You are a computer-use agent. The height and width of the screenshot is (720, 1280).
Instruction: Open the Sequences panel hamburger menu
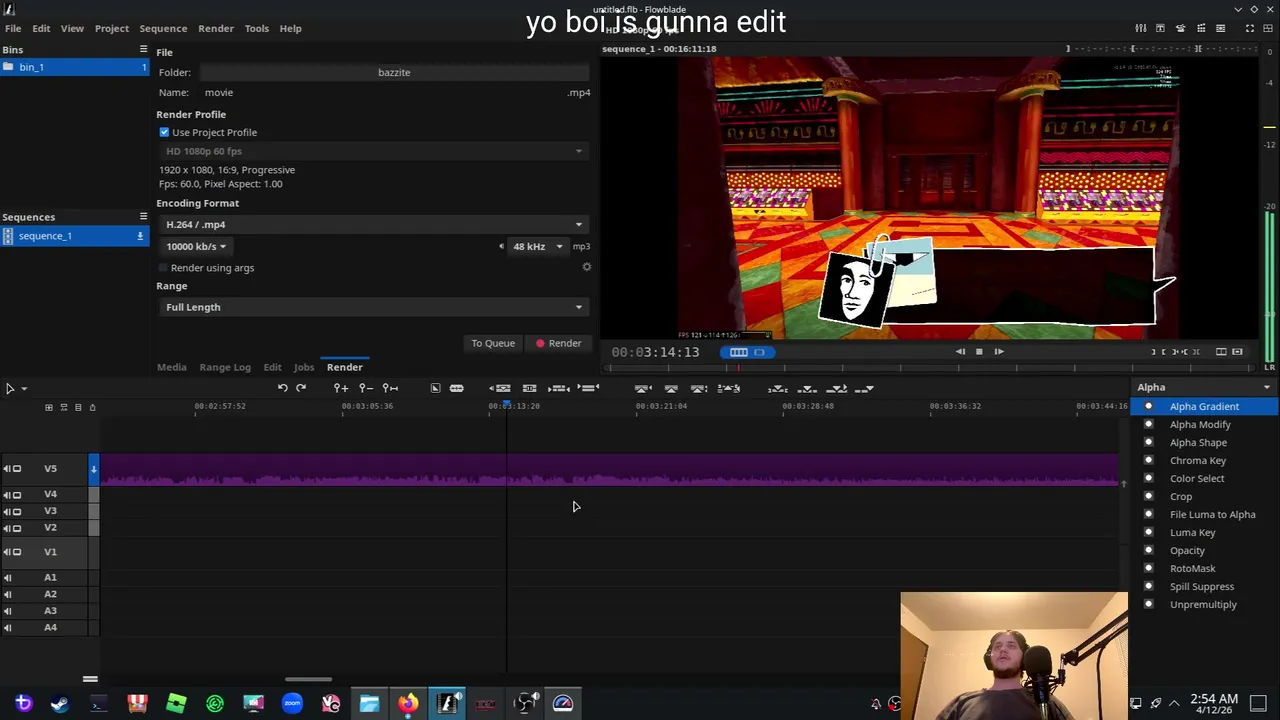[x=143, y=216]
